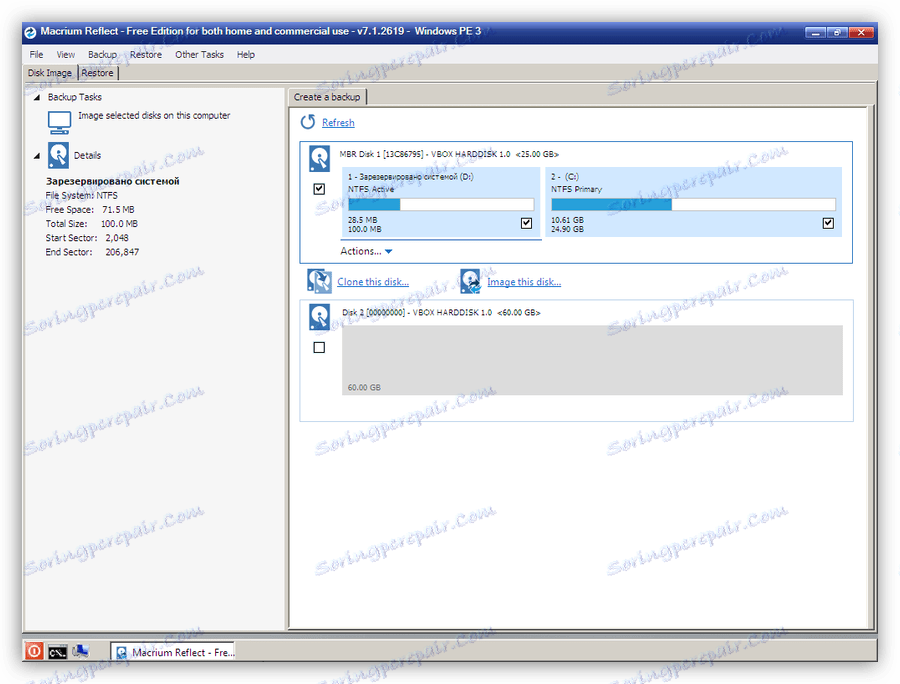Click partition 2 (C:) usage bar
The image size is (900, 684).
(693, 204)
